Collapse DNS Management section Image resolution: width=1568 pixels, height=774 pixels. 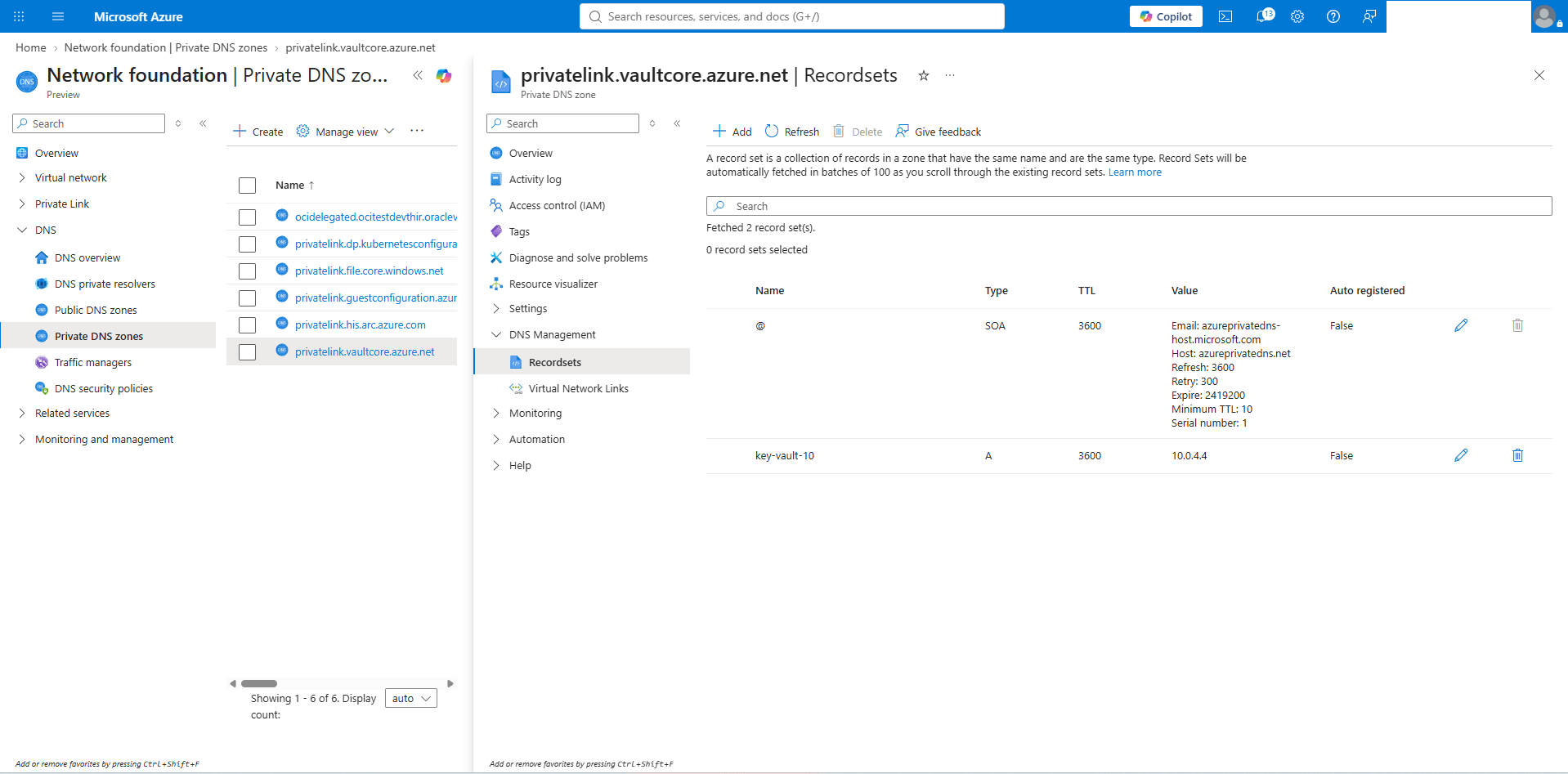[x=496, y=334]
